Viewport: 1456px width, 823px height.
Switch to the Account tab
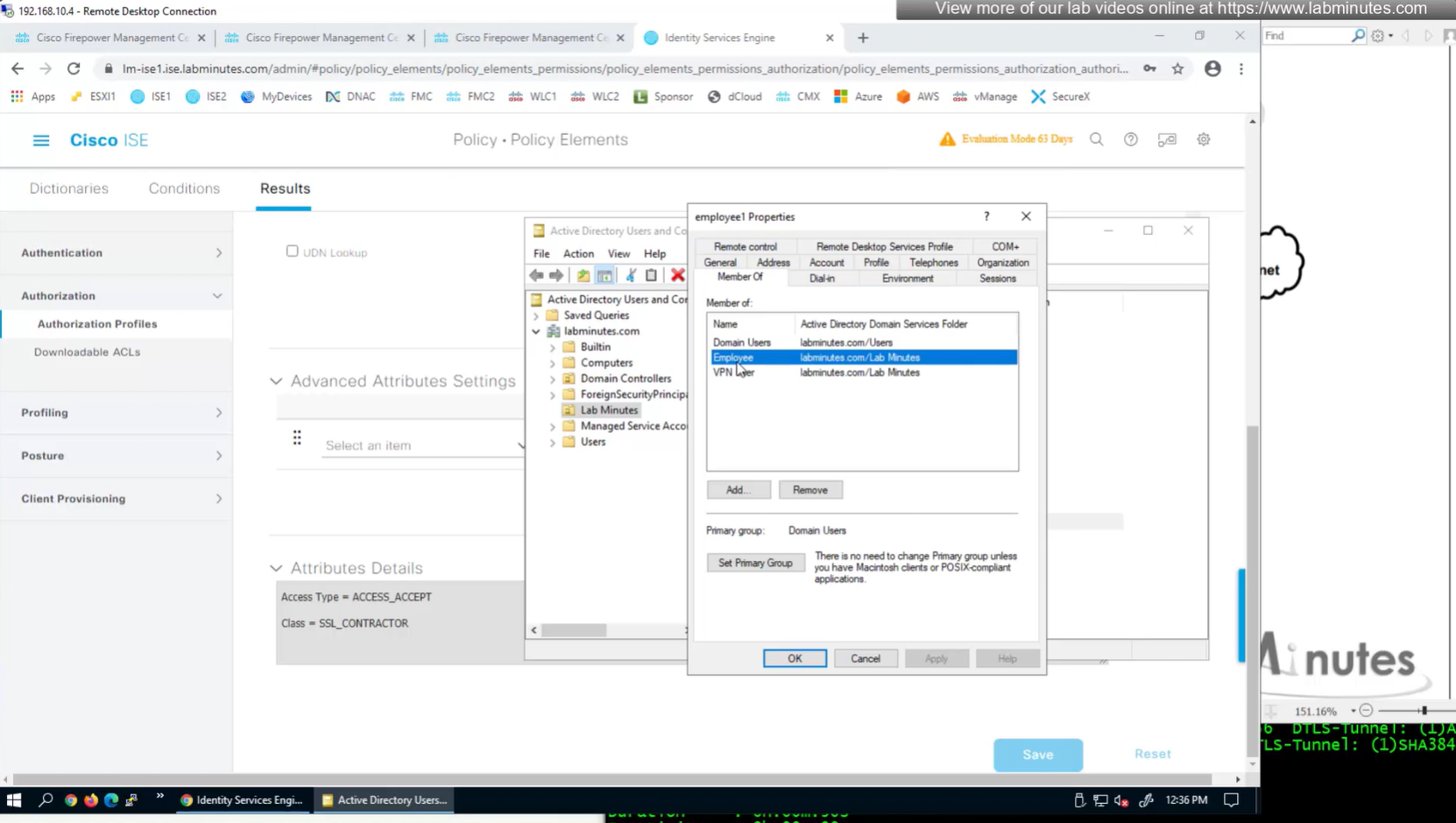point(825,262)
